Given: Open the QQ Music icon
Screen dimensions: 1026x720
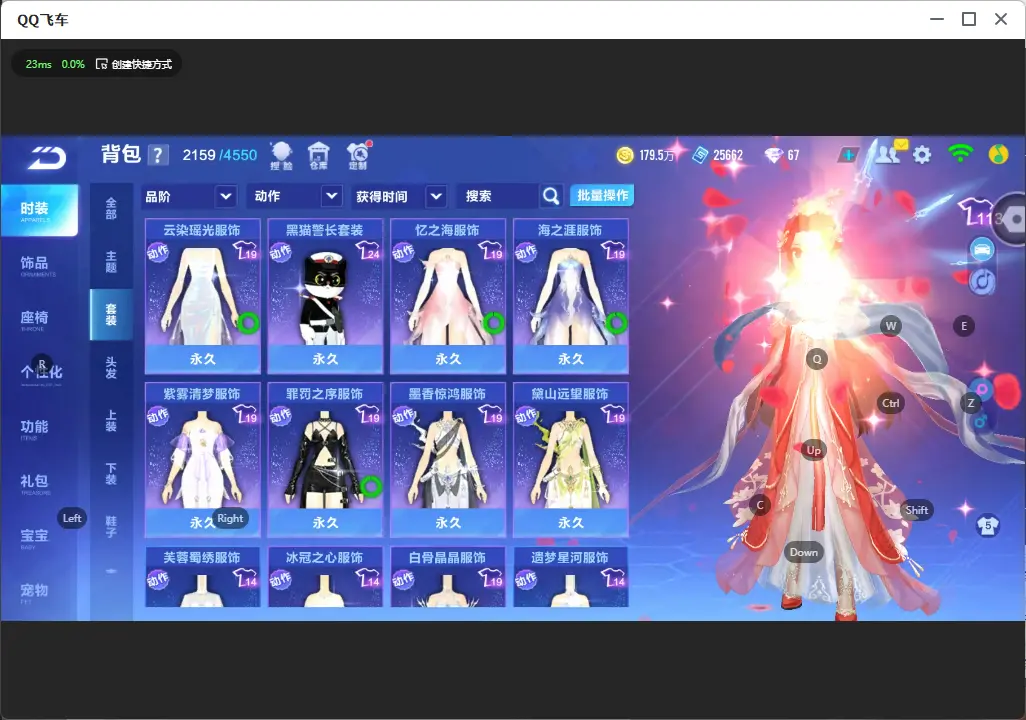Looking at the screenshot, I should (999, 154).
